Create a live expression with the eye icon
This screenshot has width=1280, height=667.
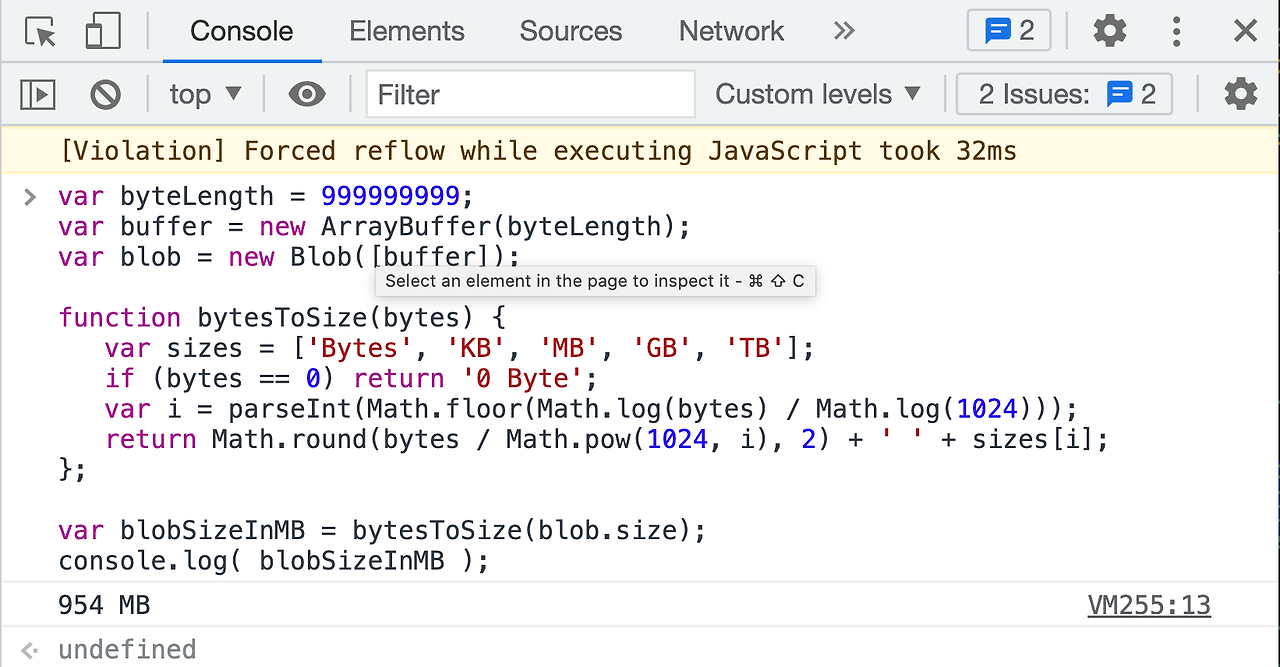pos(306,93)
